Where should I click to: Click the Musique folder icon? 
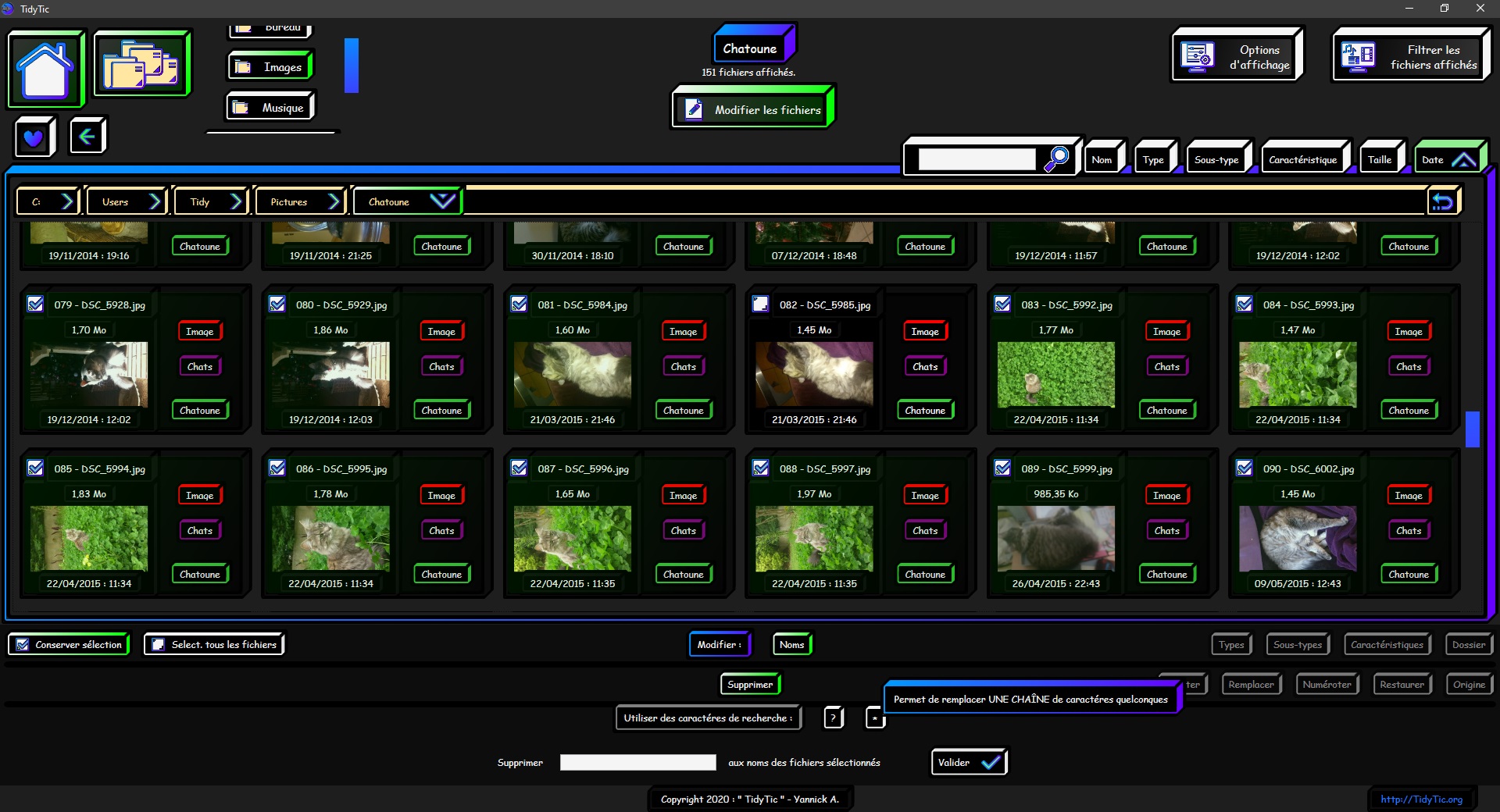241,108
